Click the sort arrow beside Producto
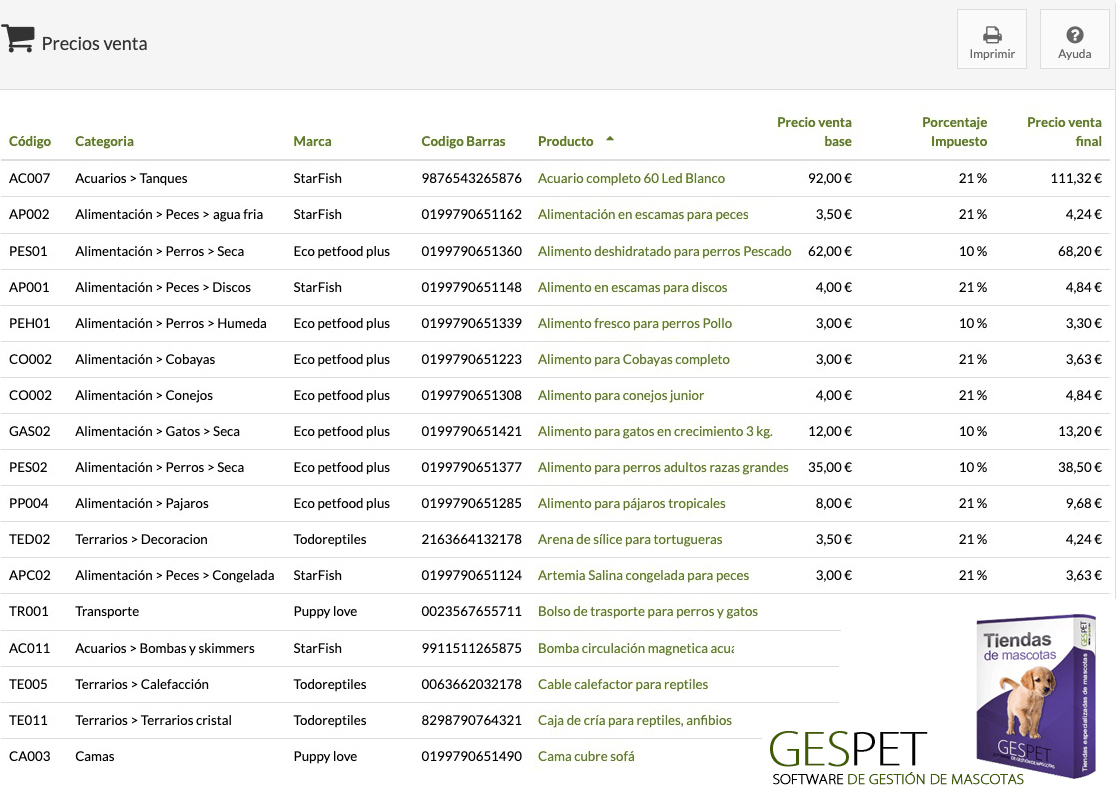This screenshot has width=1116, height=799. pos(610,139)
